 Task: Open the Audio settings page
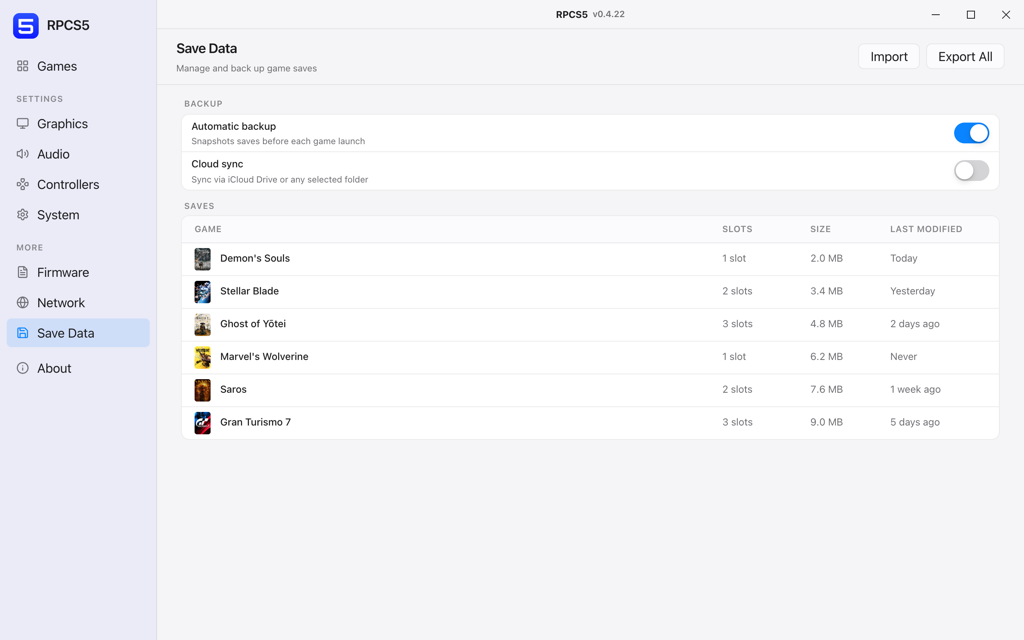78,154
